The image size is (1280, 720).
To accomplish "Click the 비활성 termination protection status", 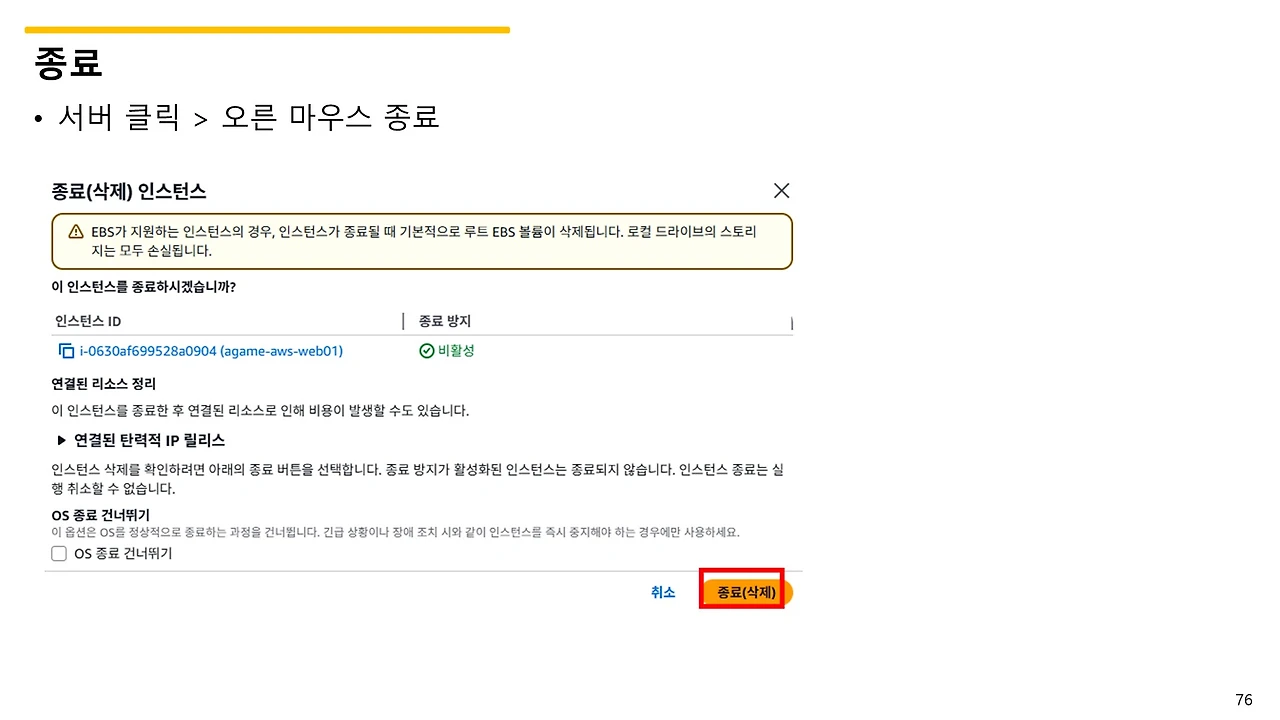I will pos(458,351).
